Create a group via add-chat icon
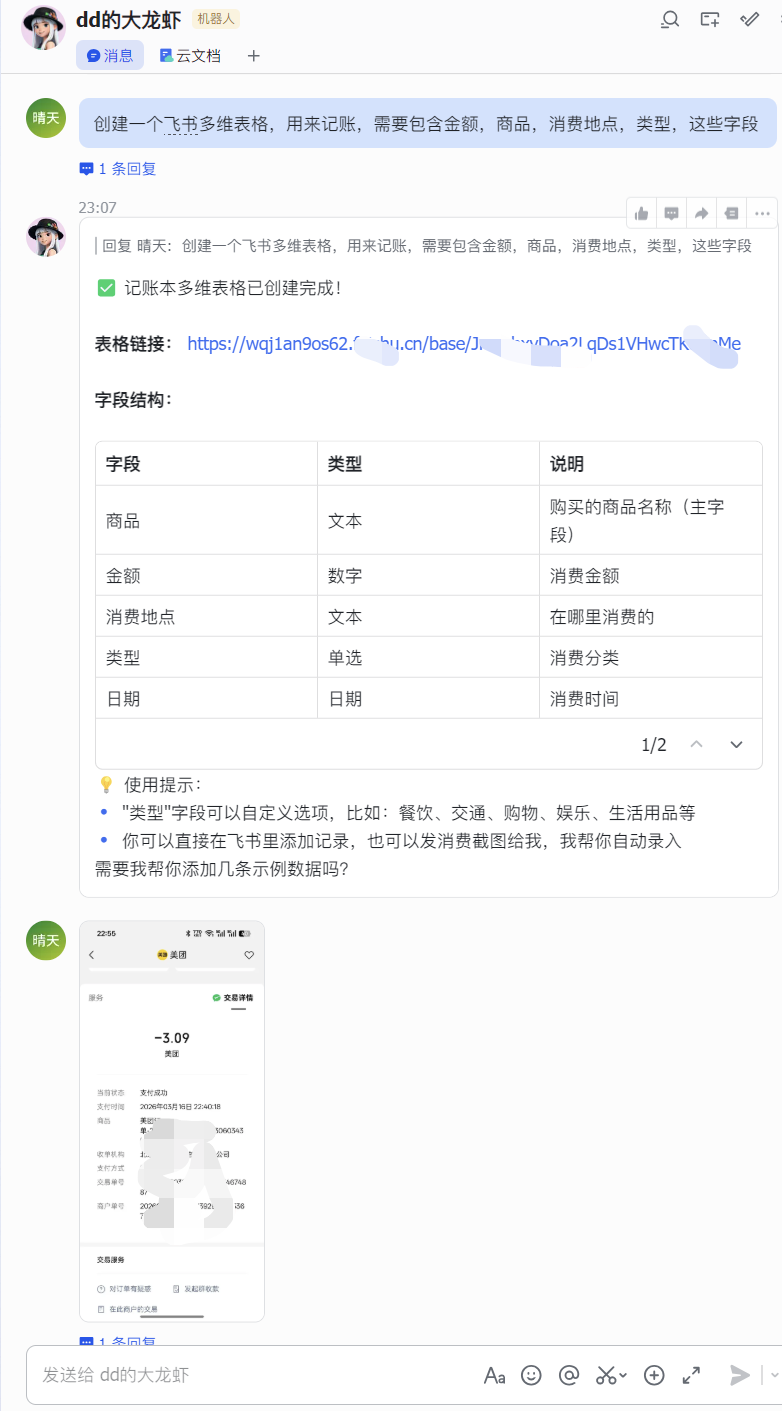This screenshot has width=782, height=1411. click(710, 19)
